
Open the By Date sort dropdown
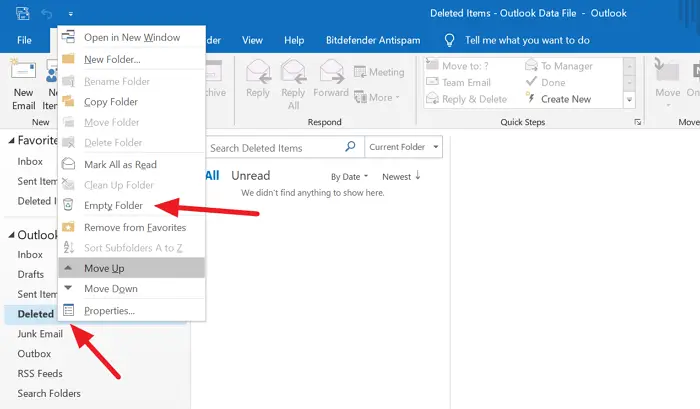[x=350, y=176]
